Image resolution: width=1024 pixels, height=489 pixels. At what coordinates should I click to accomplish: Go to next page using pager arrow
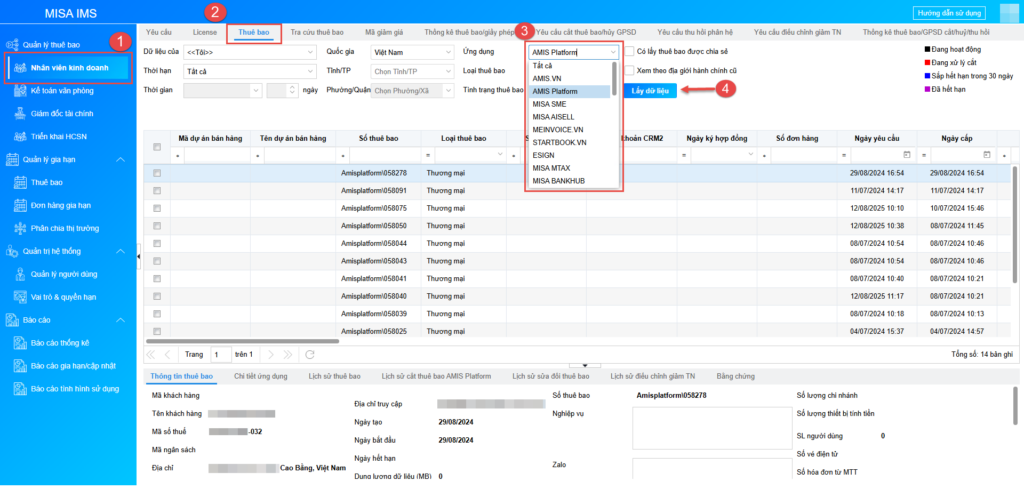tap(270, 354)
